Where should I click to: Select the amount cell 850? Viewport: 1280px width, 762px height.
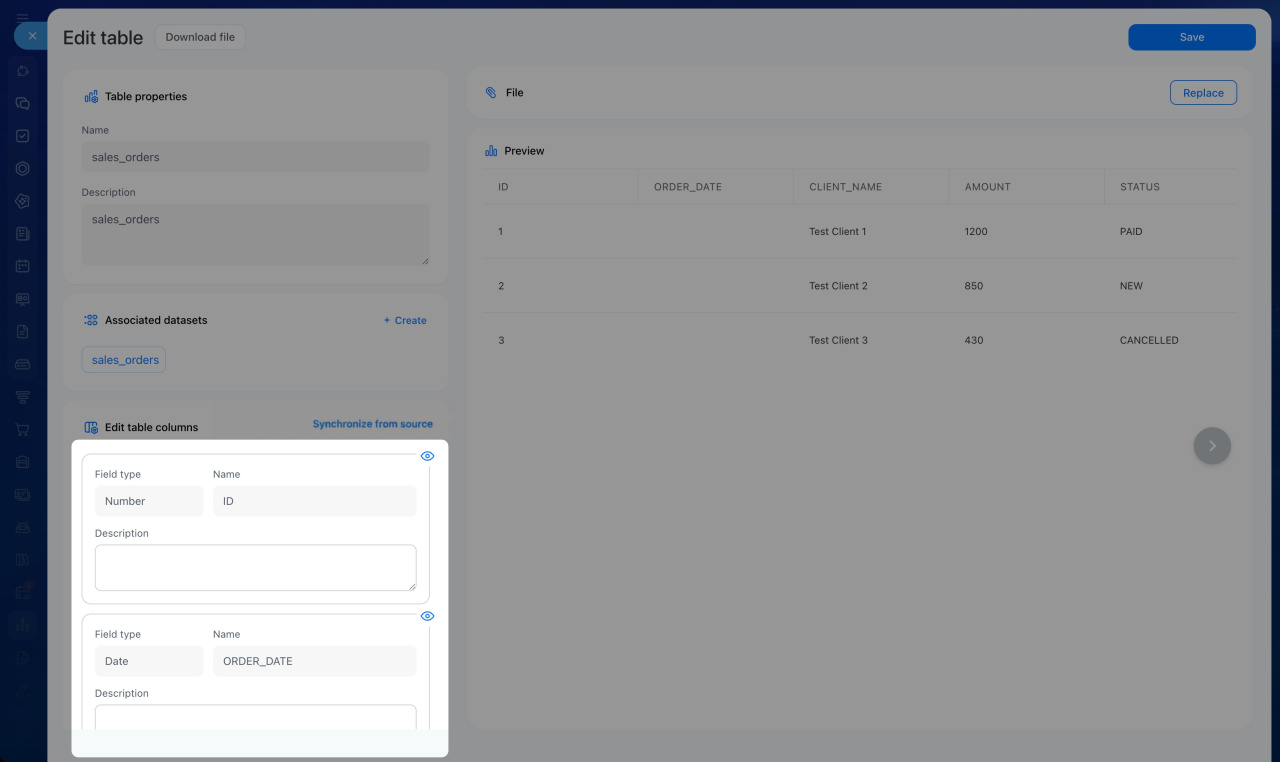tap(974, 286)
